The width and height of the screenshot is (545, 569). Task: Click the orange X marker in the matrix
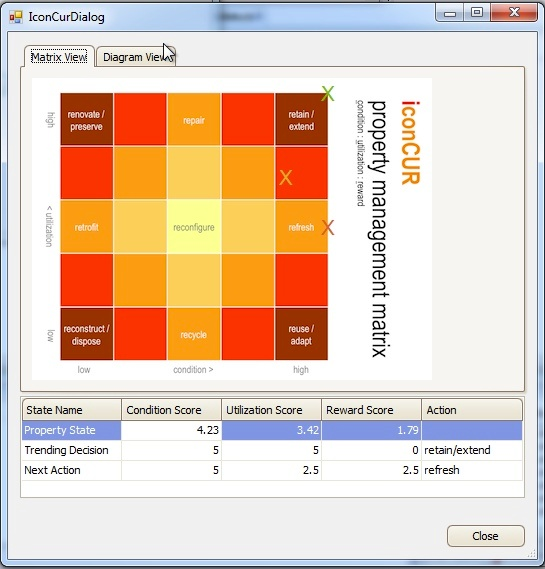coord(286,178)
